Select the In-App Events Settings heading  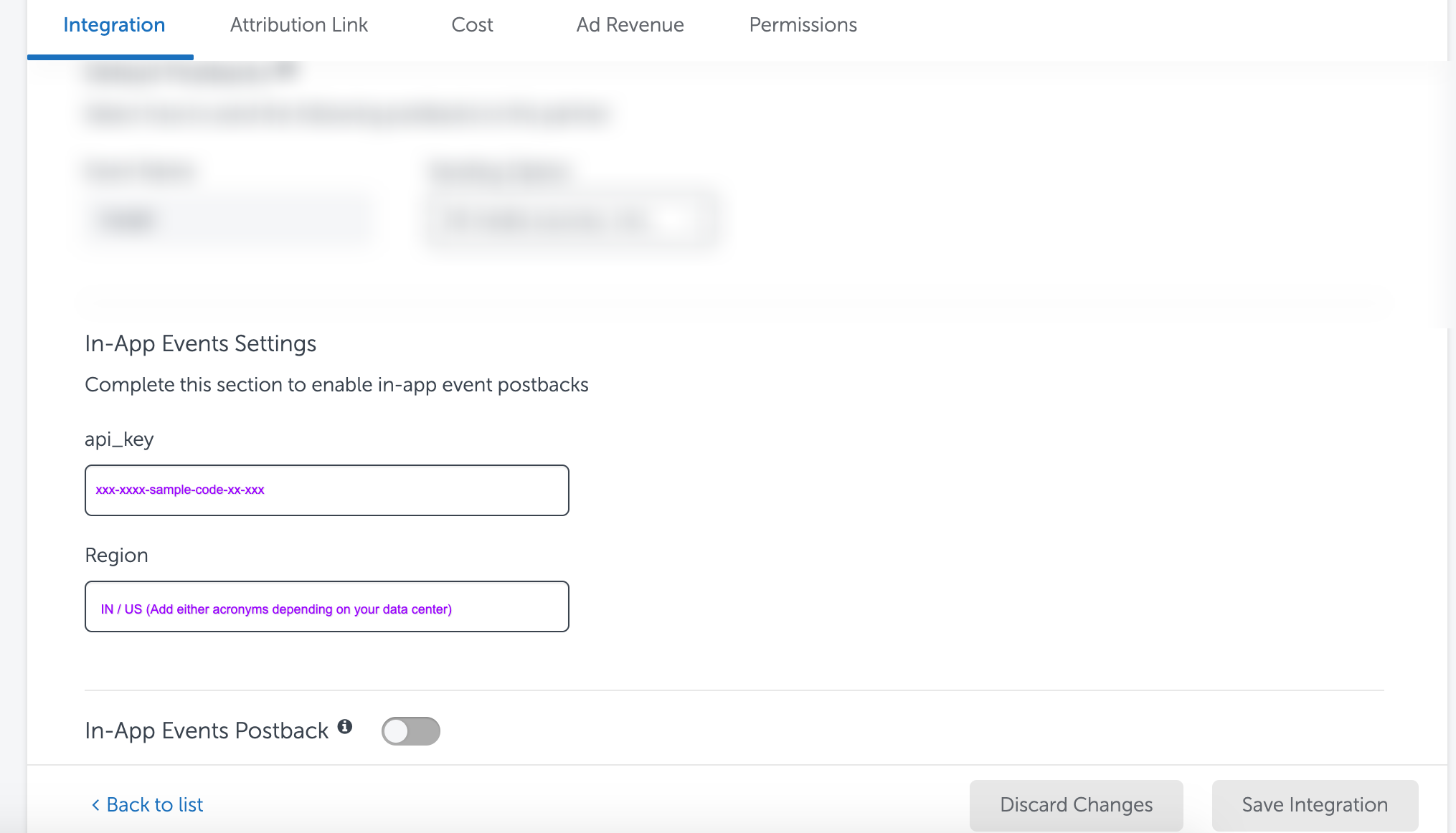(201, 343)
